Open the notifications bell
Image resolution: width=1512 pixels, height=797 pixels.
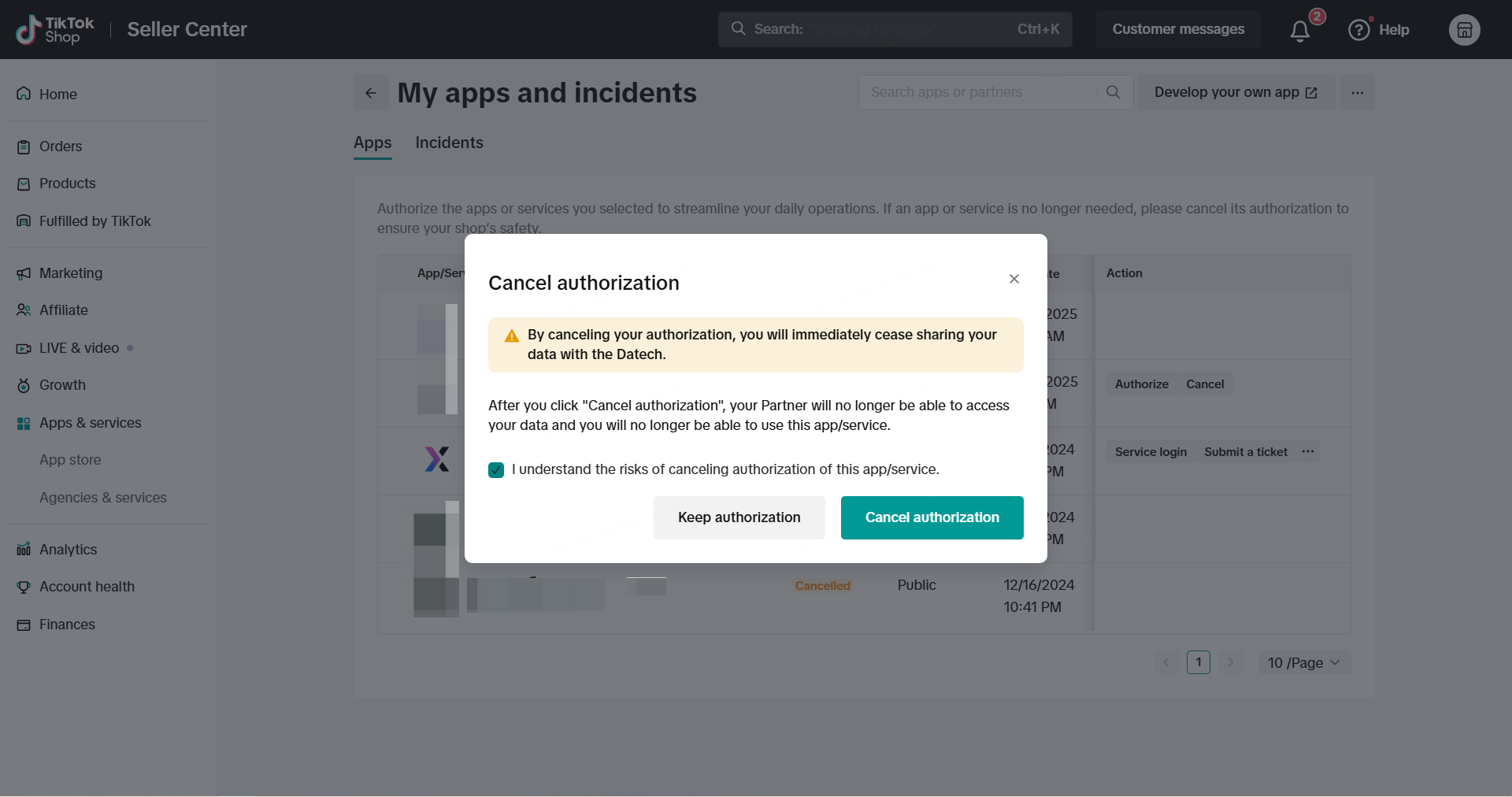point(1300,31)
